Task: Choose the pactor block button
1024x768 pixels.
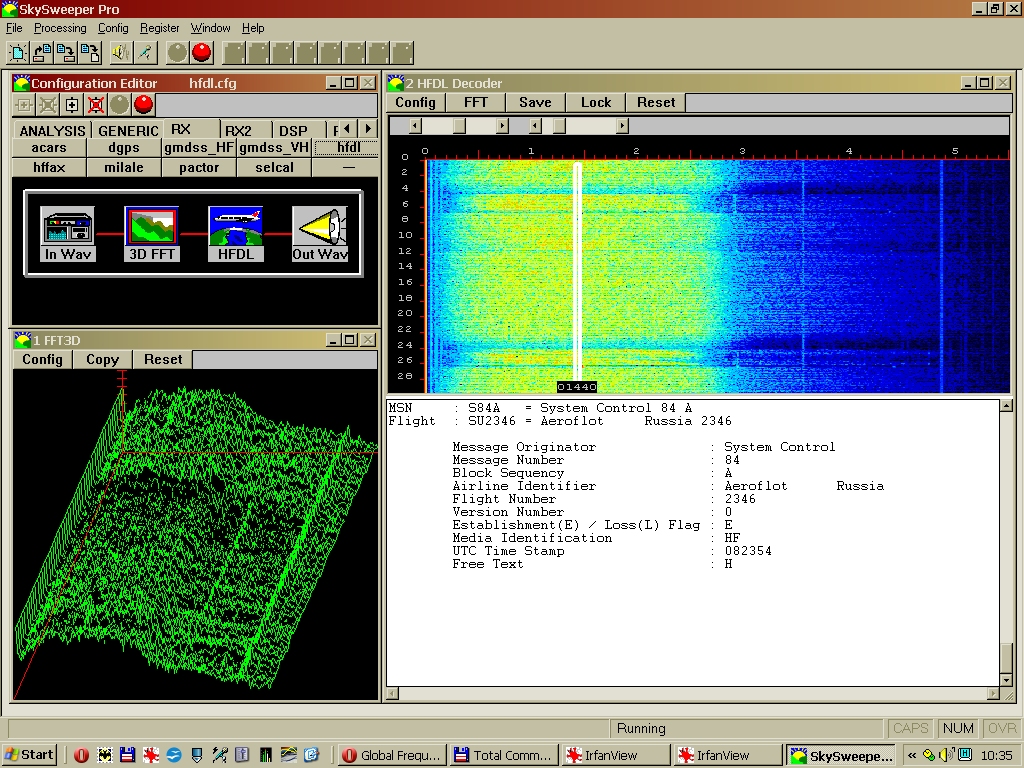Action: click(199, 168)
